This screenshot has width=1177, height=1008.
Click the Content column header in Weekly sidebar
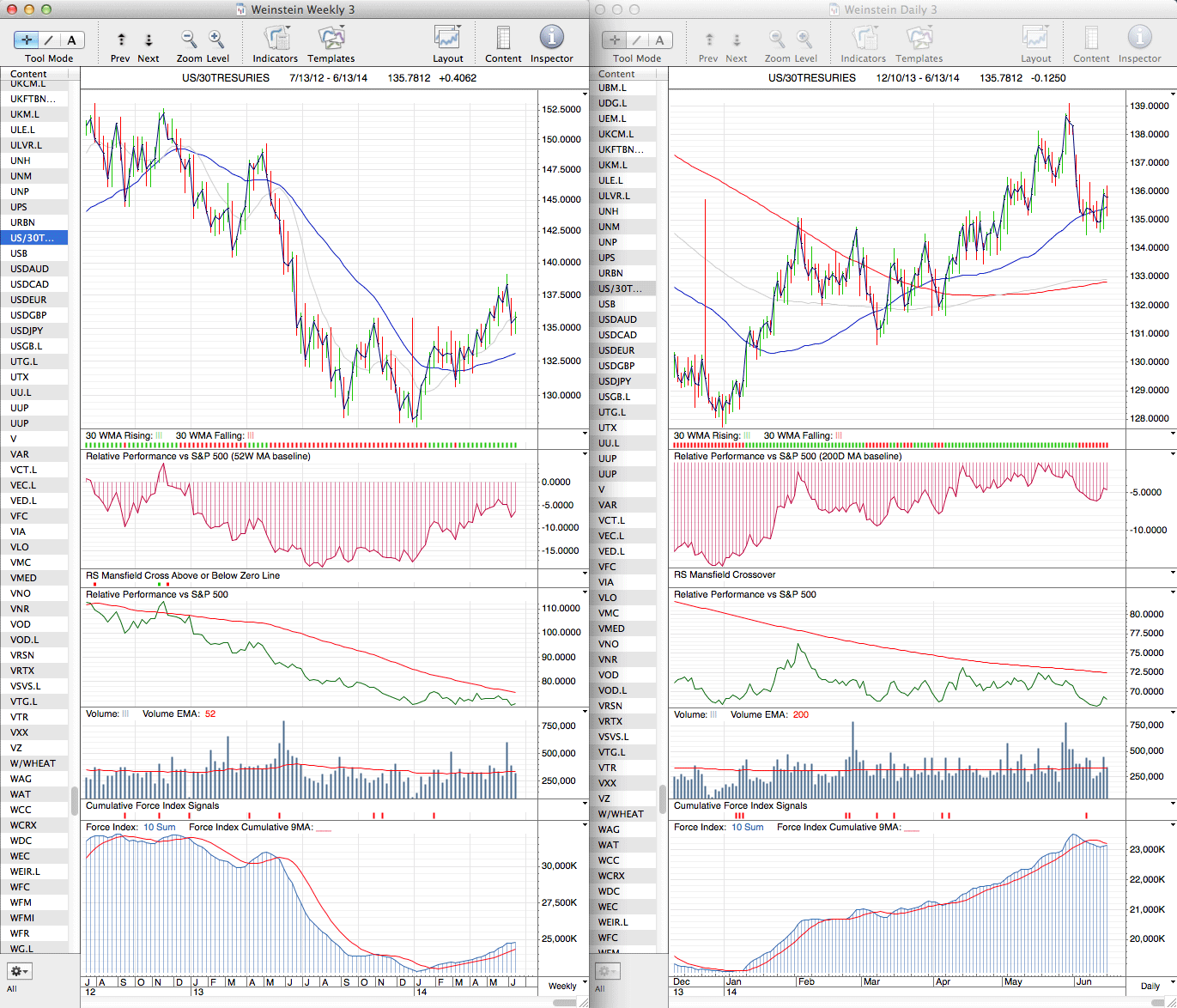(x=29, y=74)
